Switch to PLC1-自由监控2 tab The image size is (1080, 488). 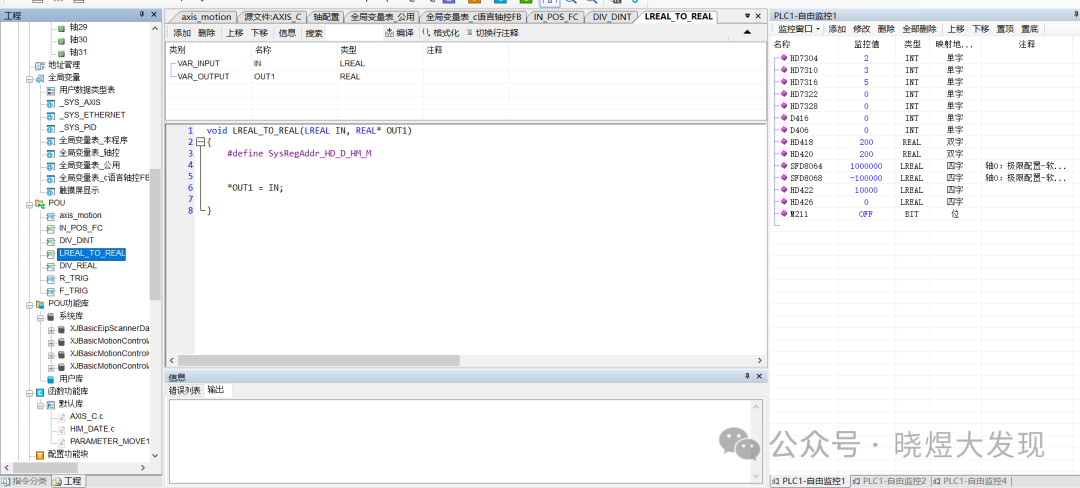click(x=892, y=480)
